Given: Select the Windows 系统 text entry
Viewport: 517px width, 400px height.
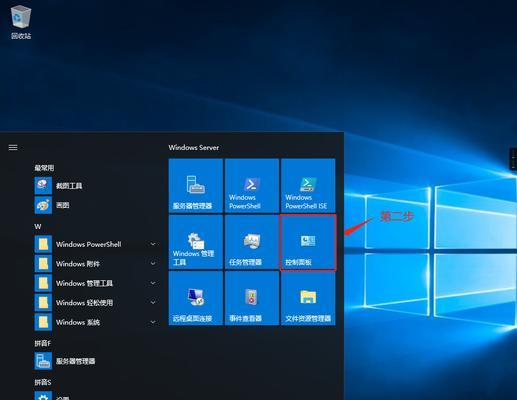Looking at the screenshot, I should point(78,322).
